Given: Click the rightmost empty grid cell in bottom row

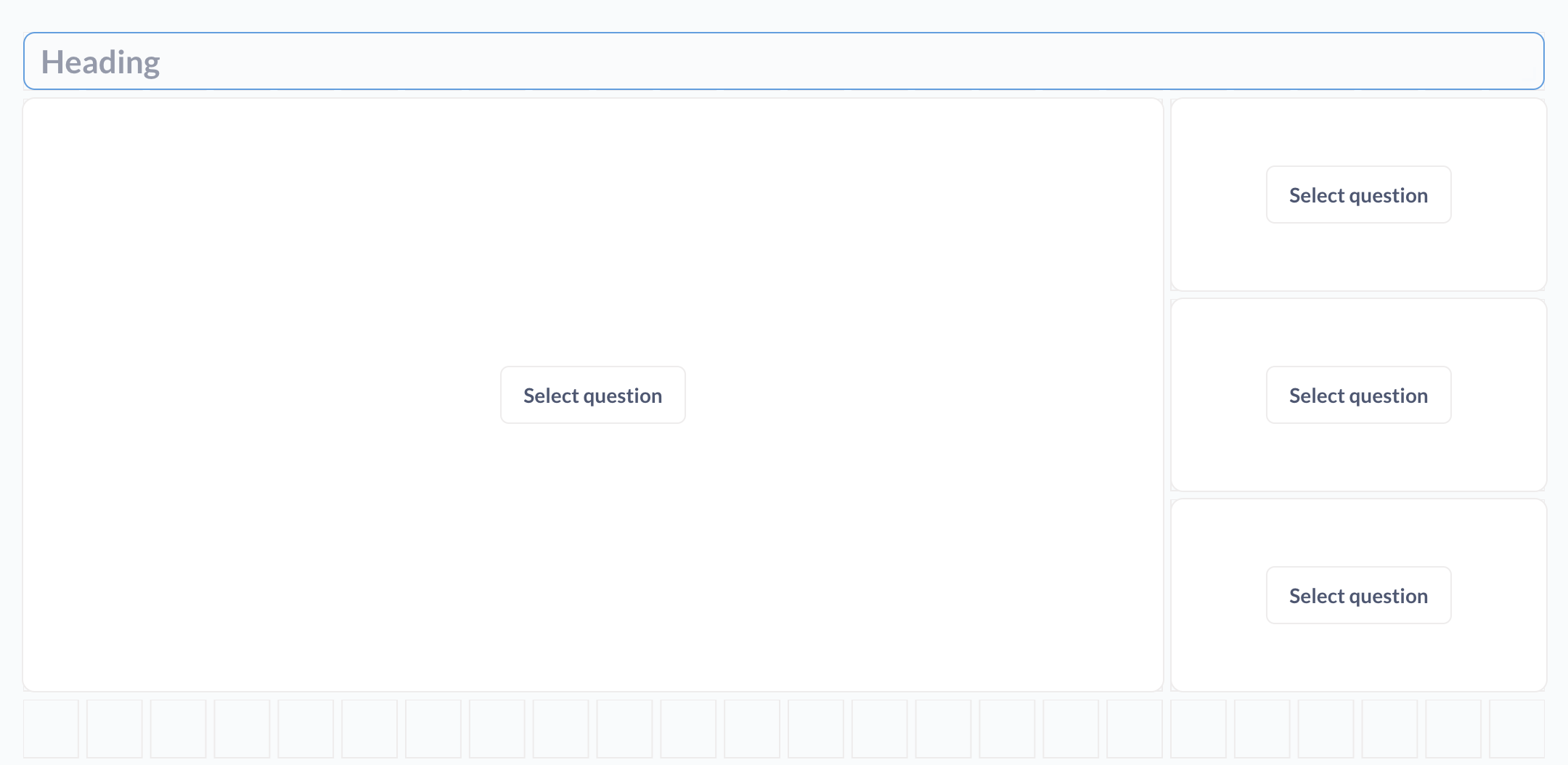Looking at the screenshot, I should point(1516,728).
